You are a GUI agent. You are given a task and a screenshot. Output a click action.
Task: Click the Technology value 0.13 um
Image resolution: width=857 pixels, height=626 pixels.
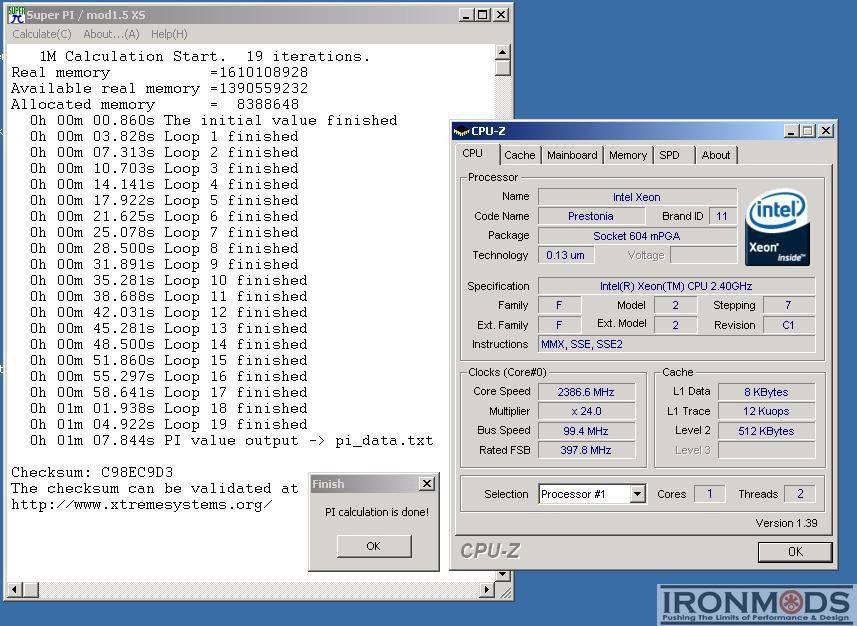[x=566, y=255]
